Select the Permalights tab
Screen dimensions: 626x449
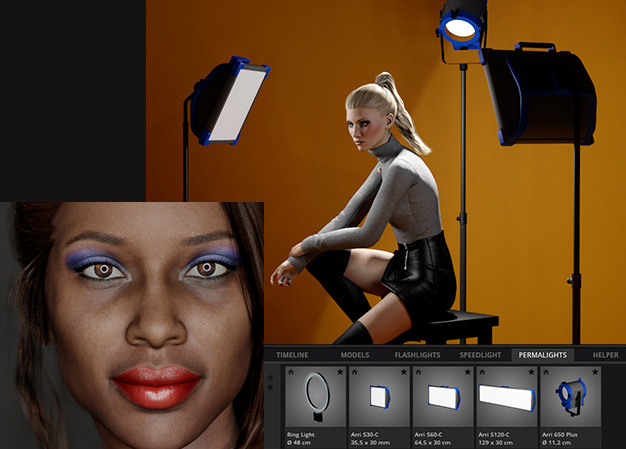click(x=543, y=355)
